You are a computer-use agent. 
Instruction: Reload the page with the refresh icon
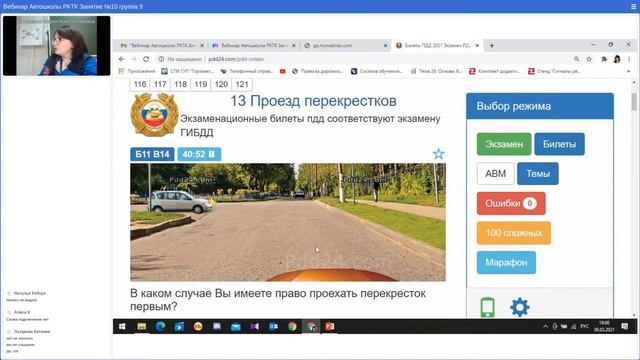pos(146,59)
